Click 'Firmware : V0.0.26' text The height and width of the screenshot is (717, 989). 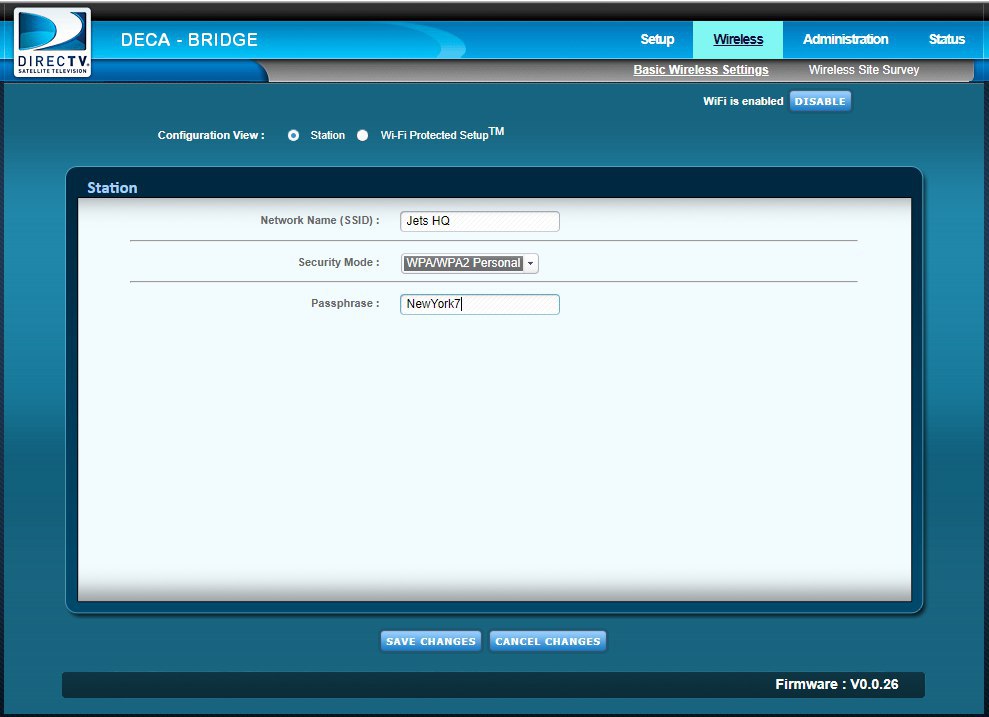836,684
